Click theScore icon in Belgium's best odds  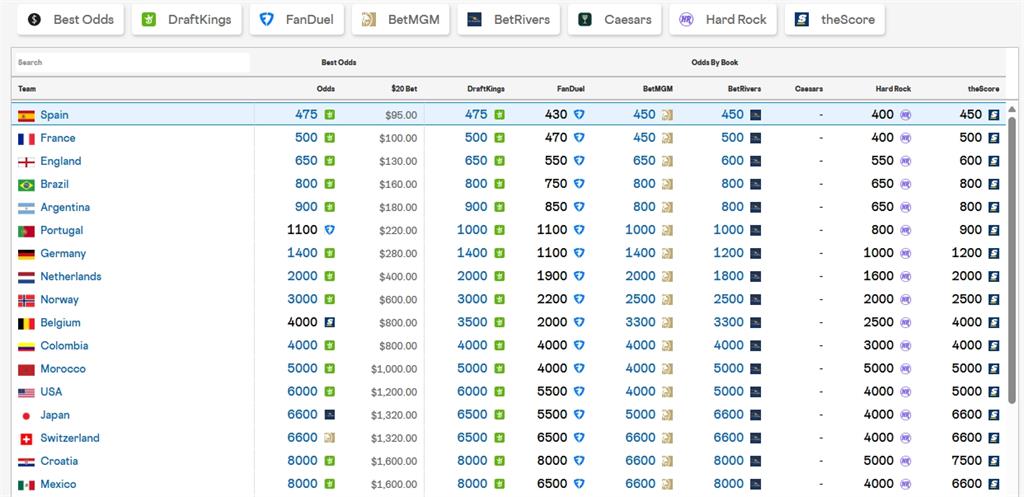point(330,322)
